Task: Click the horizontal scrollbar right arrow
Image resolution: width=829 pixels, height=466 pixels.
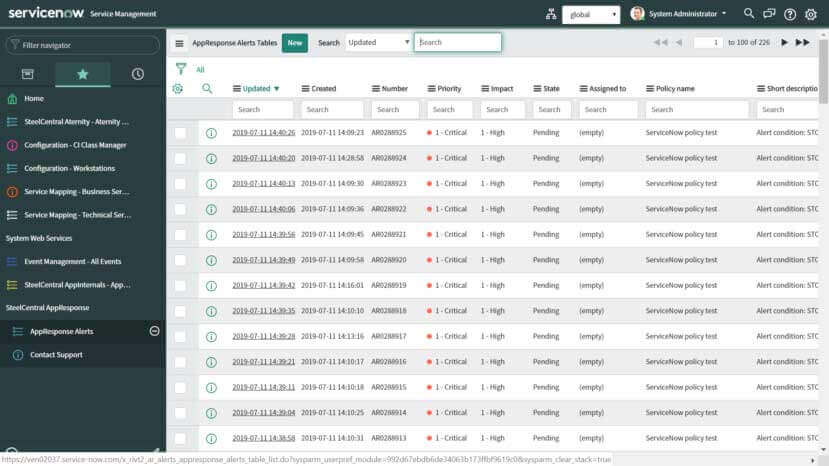Action: click(813, 460)
